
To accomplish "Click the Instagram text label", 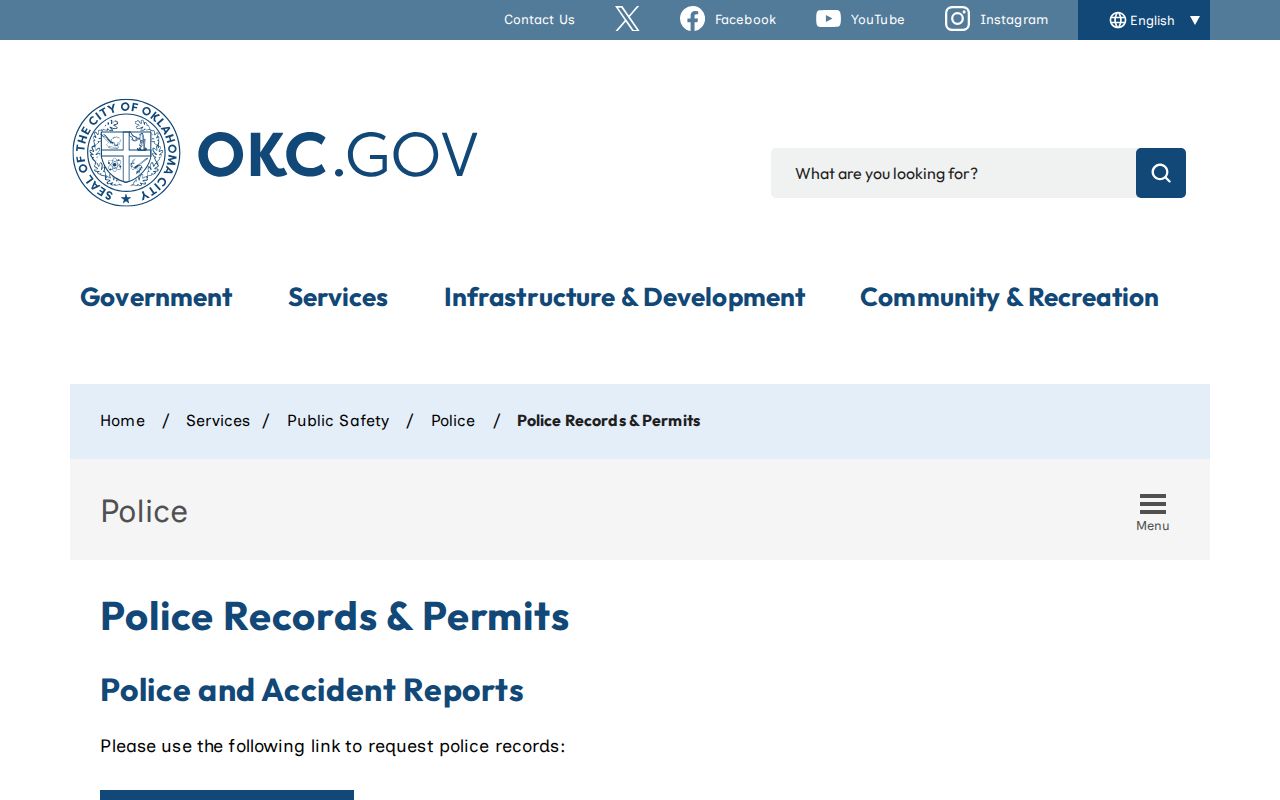I will point(1014,19).
